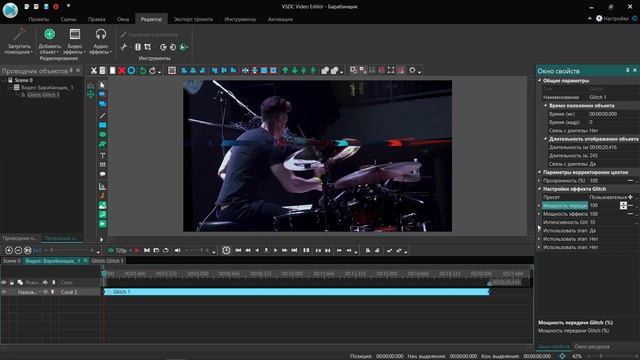Click the zoom in timeline plus icon

[9, 250]
